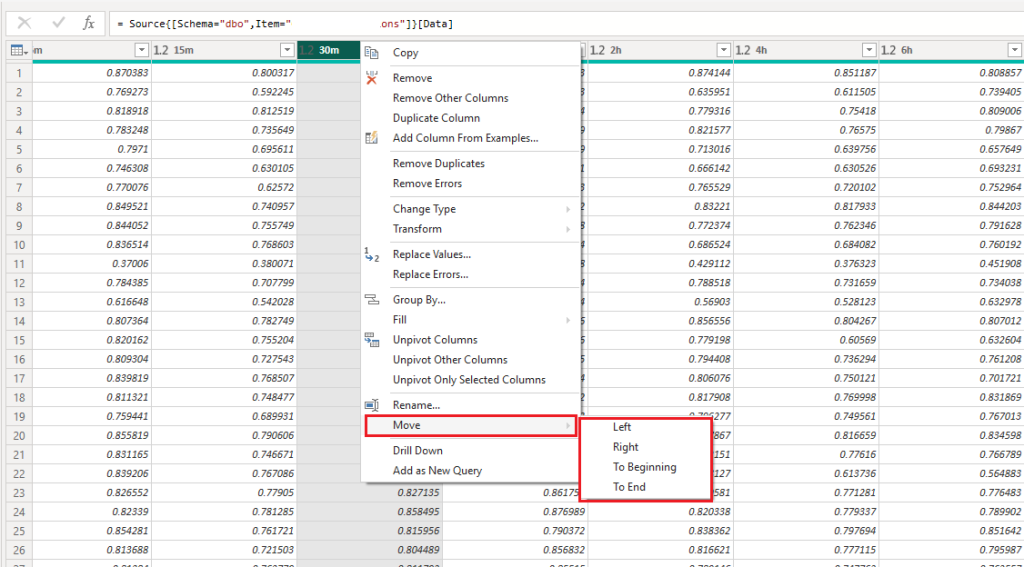
Task: Select row number 26
Action: 20,550
